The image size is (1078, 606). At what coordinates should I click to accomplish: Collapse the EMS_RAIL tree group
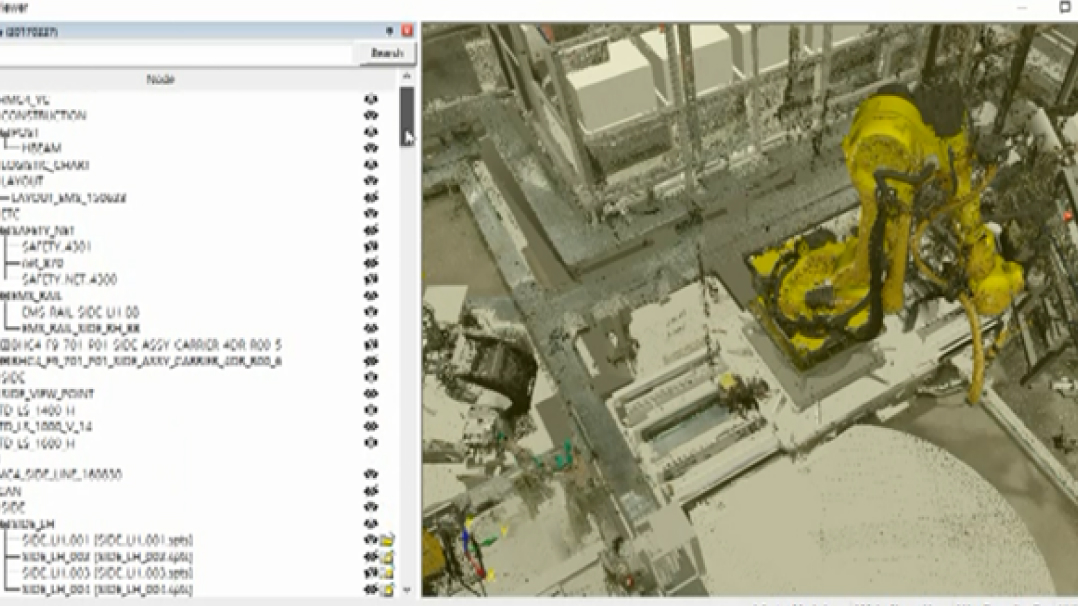pos(3,296)
